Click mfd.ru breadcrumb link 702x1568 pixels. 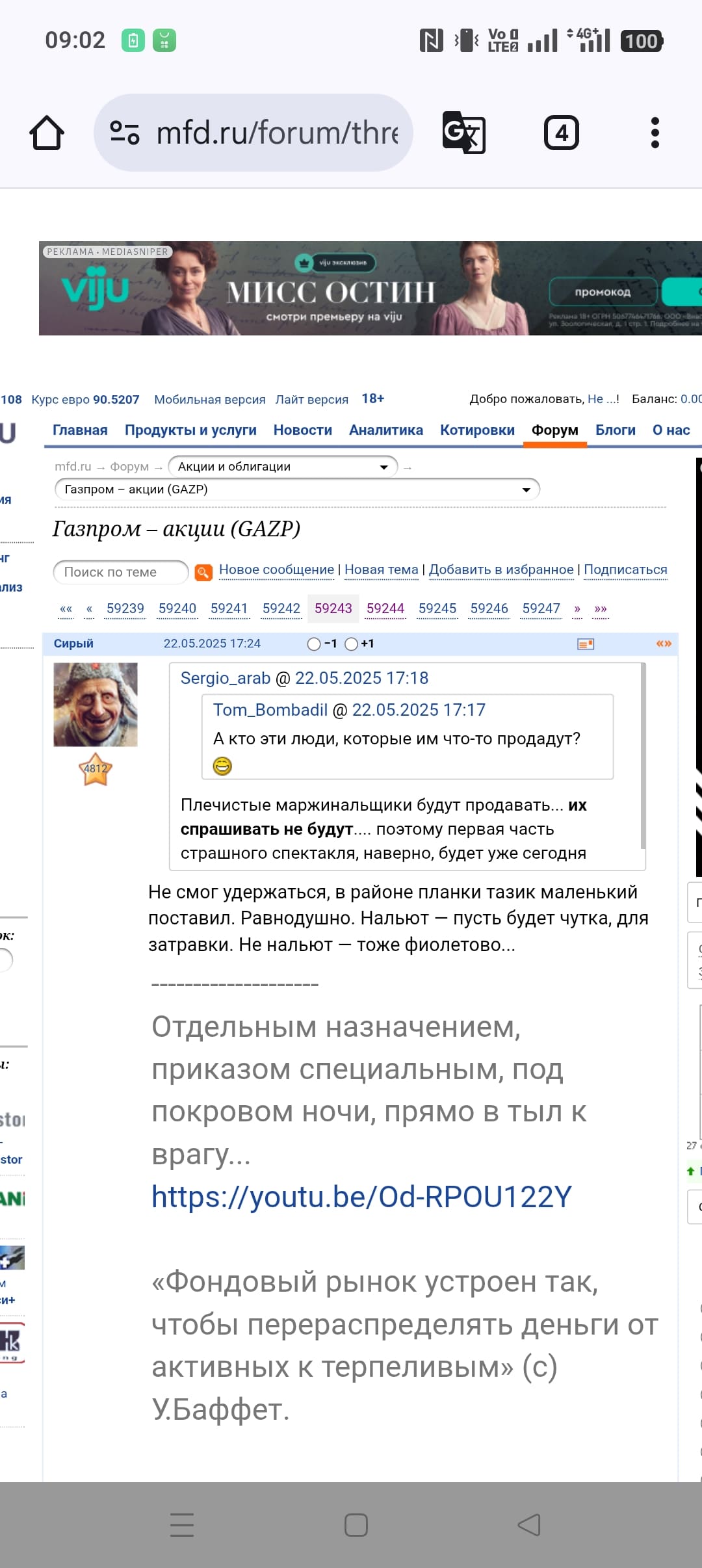pos(73,467)
